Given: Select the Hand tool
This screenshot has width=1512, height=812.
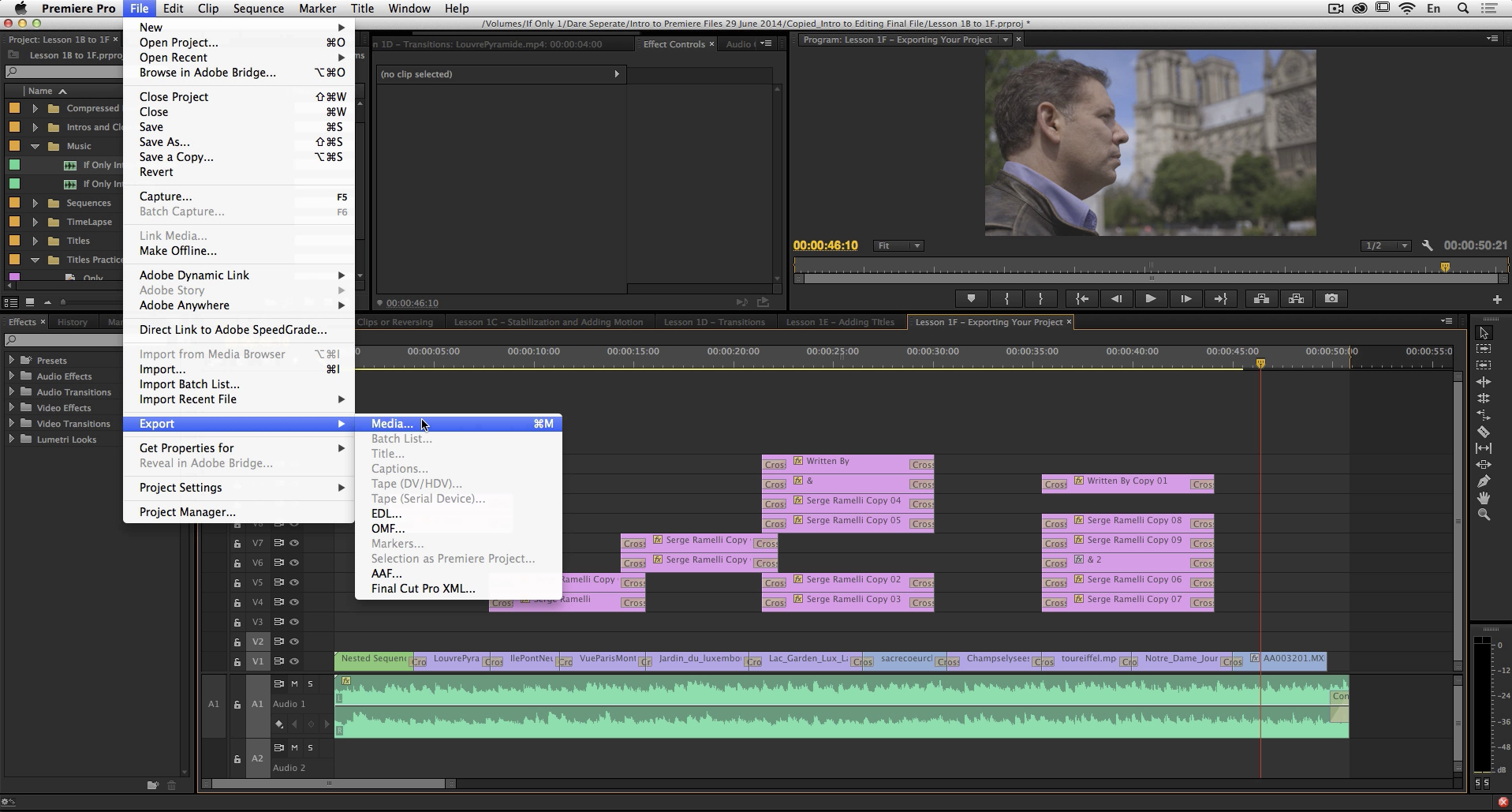Looking at the screenshot, I should pos(1484,498).
